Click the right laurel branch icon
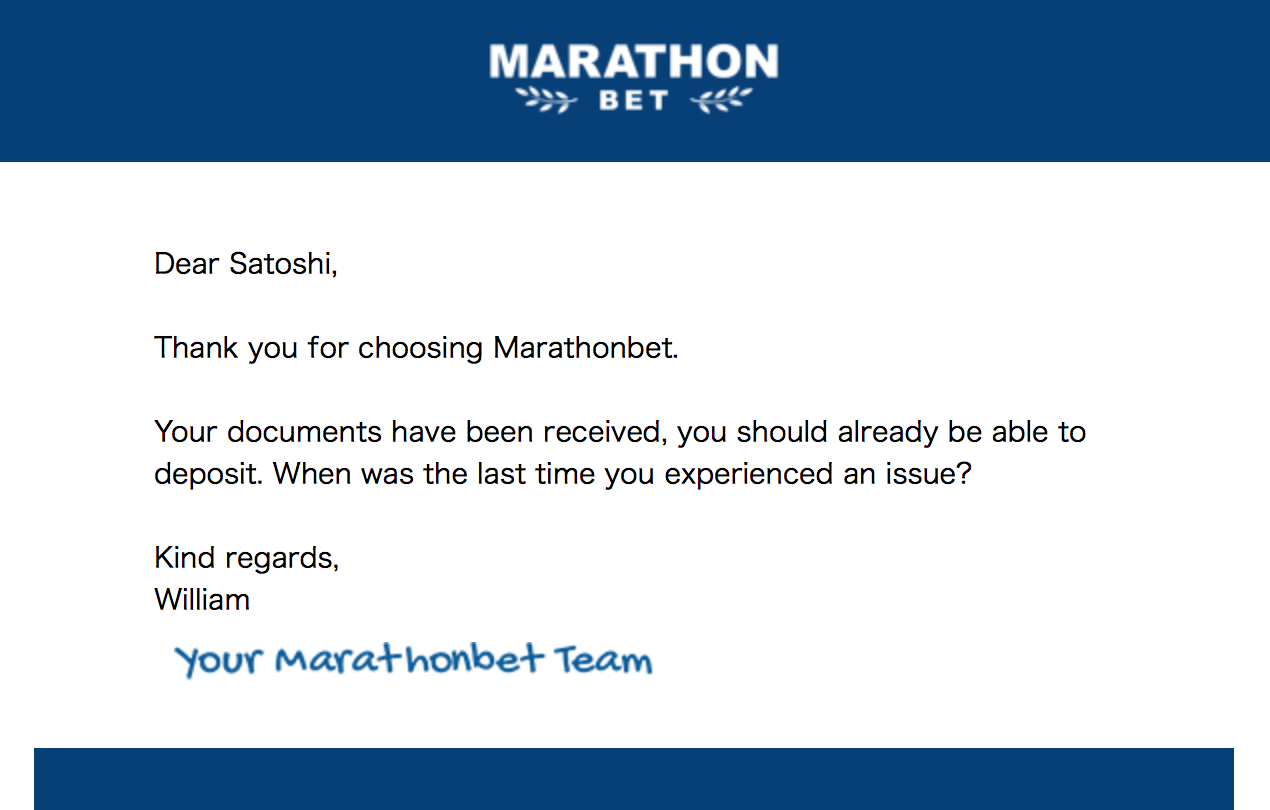This screenshot has width=1270, height=810. pos(721,100)
